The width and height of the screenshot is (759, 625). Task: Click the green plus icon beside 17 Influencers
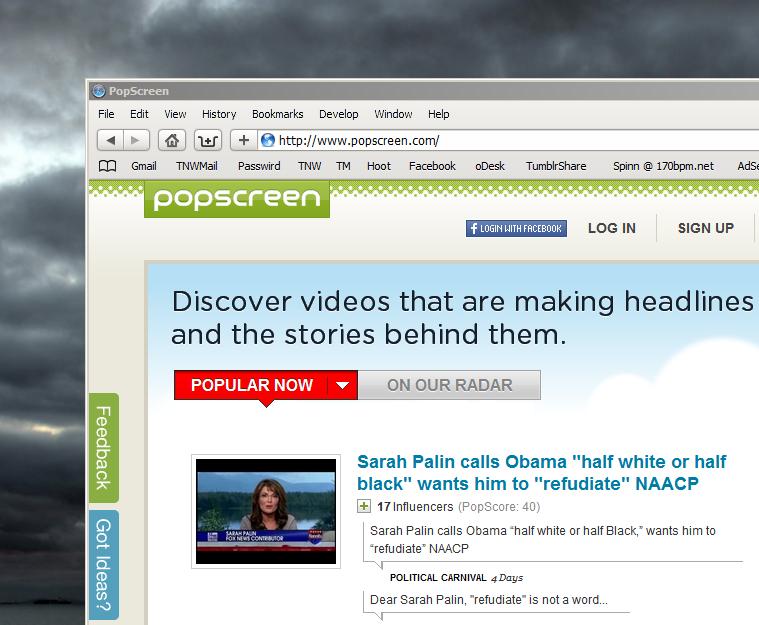click(x=364, y=506)
